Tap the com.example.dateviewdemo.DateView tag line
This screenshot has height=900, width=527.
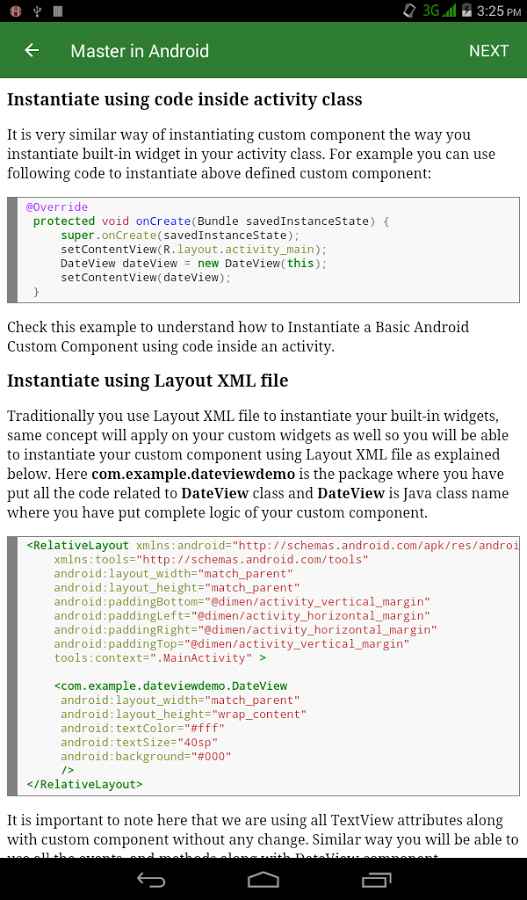171,686
